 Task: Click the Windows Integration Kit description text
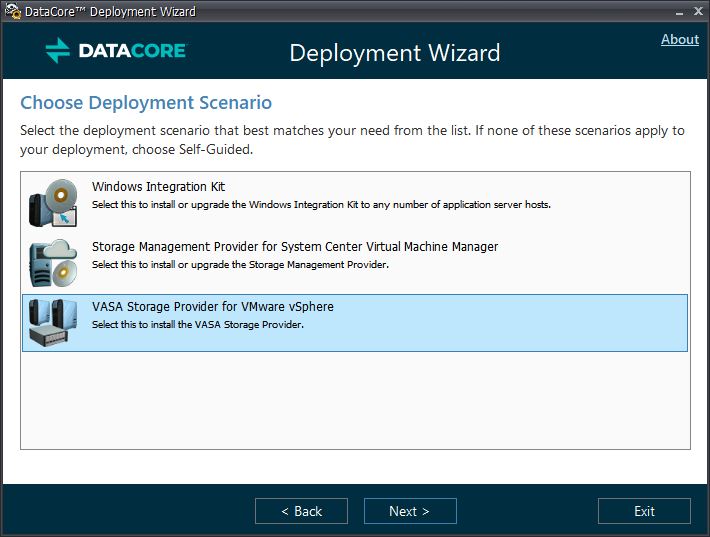pos(320,205)
